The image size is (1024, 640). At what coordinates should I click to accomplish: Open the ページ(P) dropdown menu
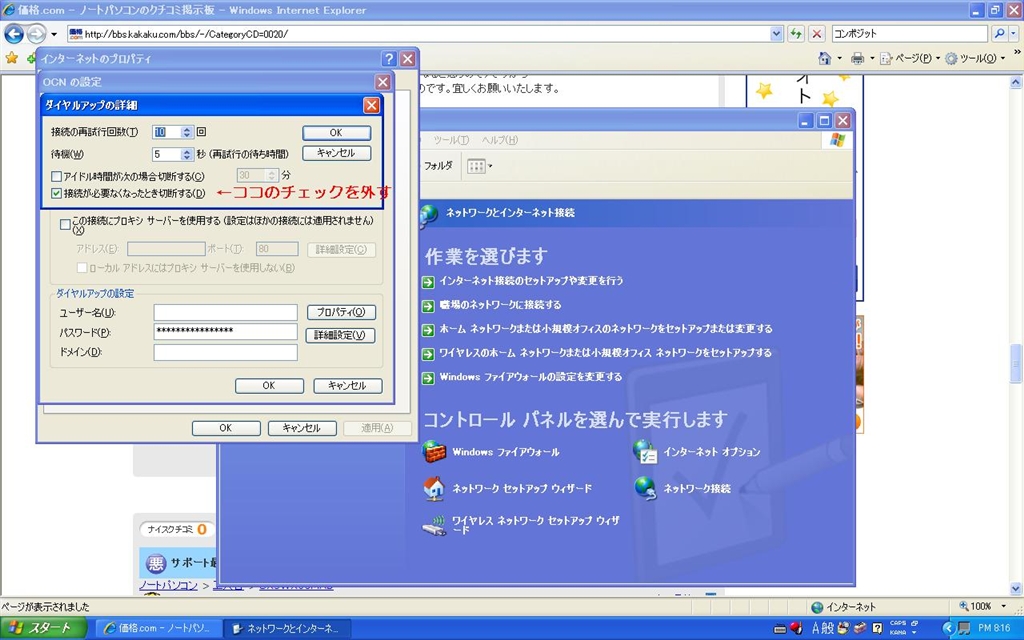909,58
